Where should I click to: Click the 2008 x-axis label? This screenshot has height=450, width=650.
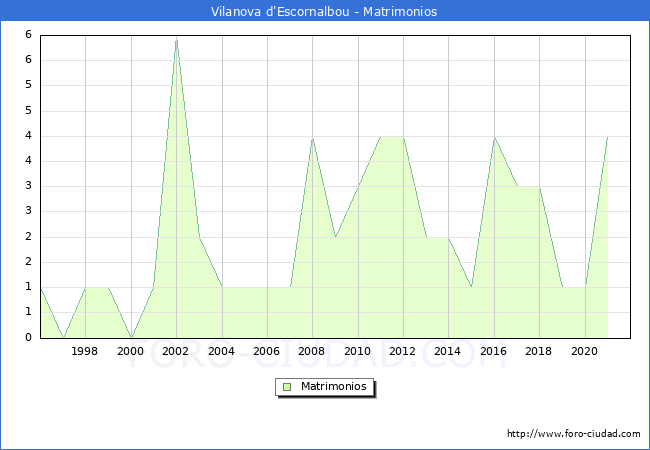(x=311, y=351)
